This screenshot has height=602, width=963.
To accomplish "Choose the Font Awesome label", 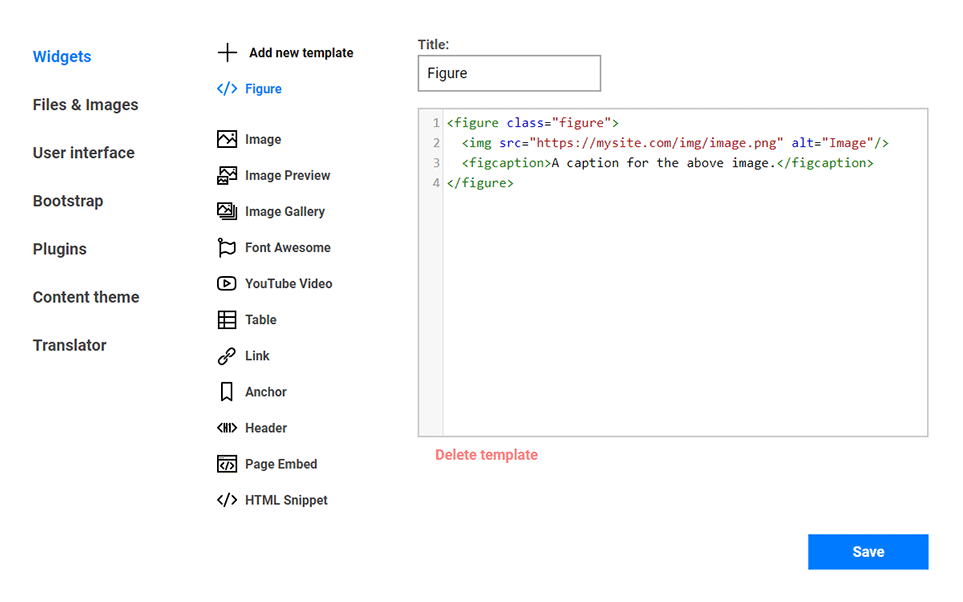I will point(288,248).
